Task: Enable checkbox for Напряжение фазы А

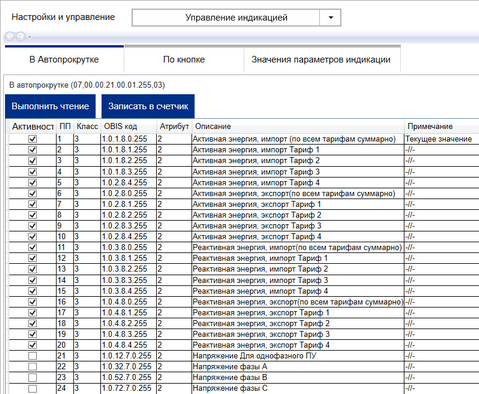Action: click(x=33, y=367)
